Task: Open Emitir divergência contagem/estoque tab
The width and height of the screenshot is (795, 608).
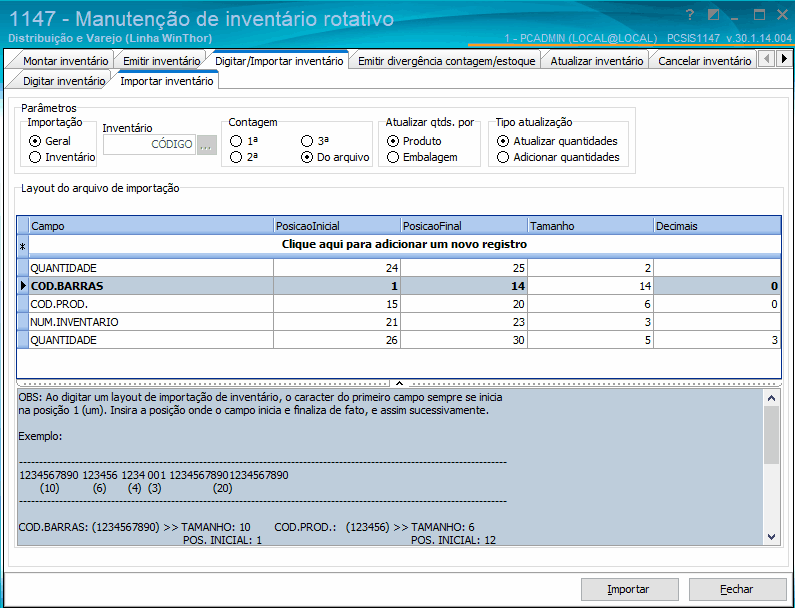Action: click(447, 61)
